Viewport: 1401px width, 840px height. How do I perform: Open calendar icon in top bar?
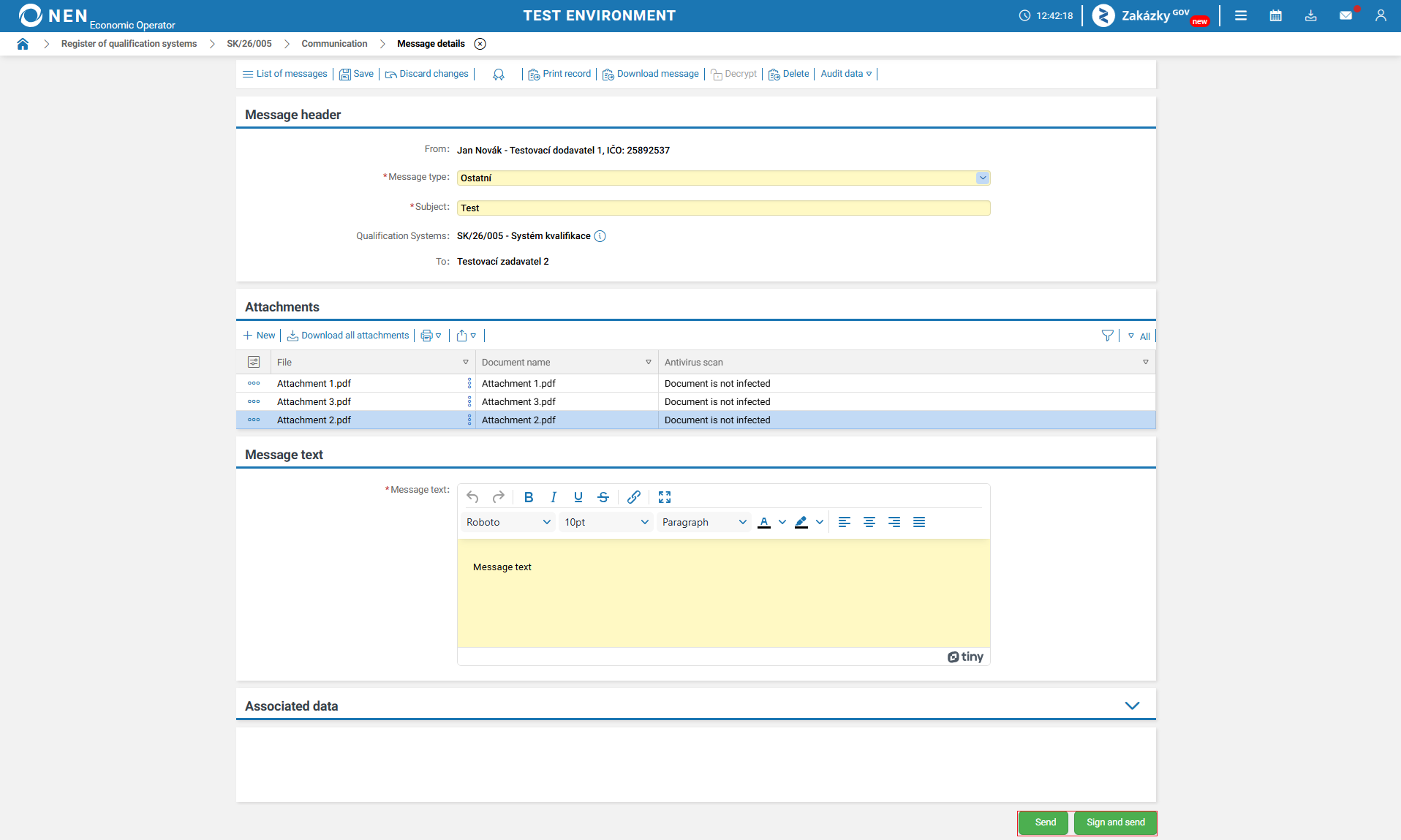point(1276,15)
